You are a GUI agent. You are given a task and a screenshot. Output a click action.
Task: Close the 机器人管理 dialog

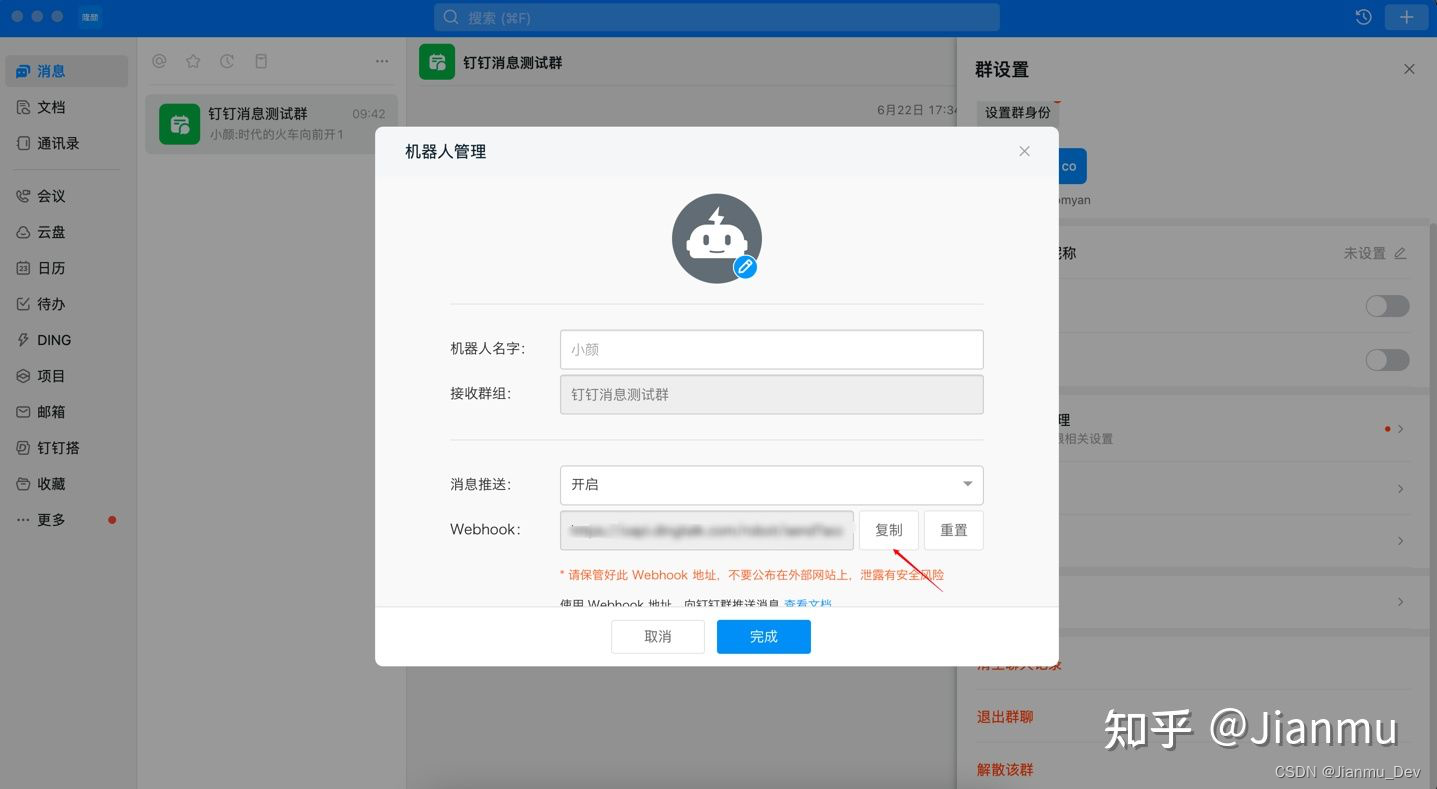click(x=1024, y=151)
